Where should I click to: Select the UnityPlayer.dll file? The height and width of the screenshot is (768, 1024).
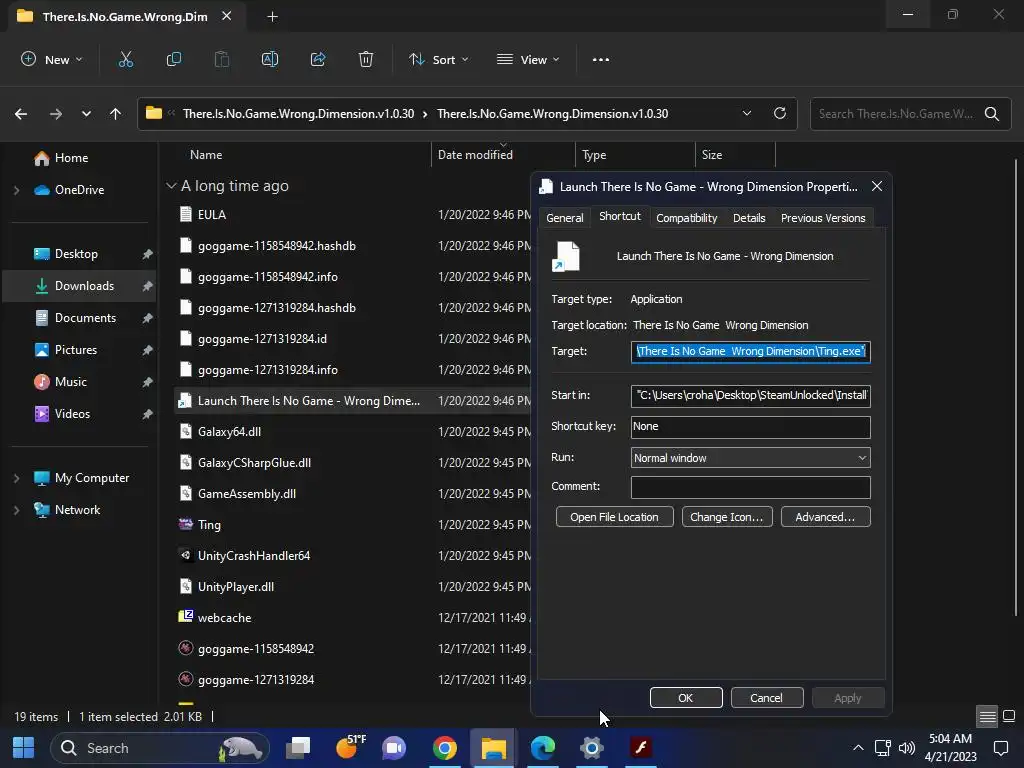pos(236,587)
